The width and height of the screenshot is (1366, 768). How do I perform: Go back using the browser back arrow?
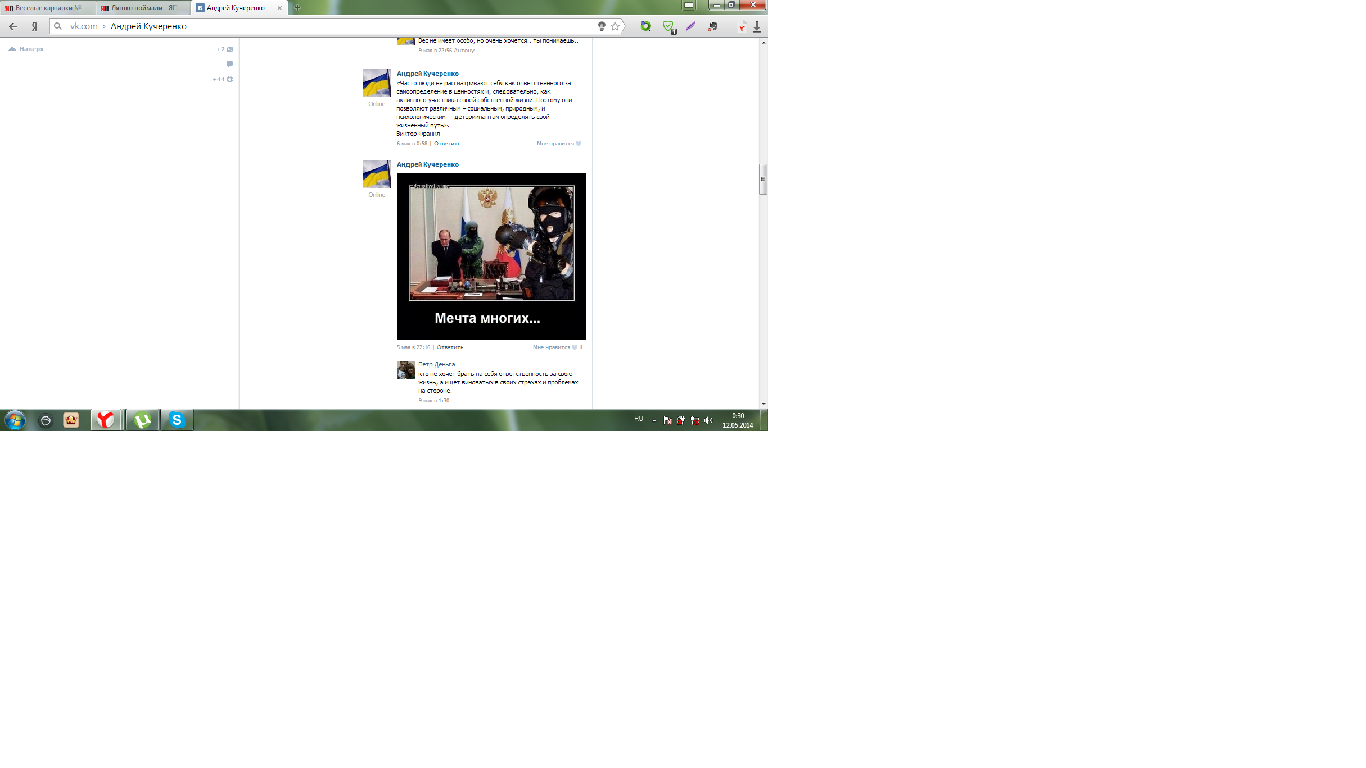[x=13, y=26]
